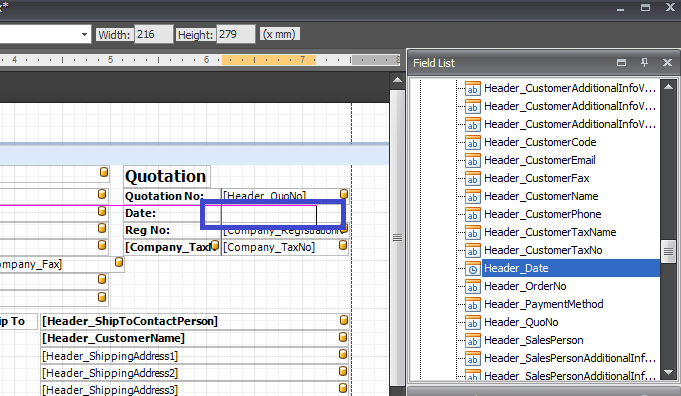681x396 pixels.
Task: Select Header_CustomerFax in the field list
Action: coord(536,178)
